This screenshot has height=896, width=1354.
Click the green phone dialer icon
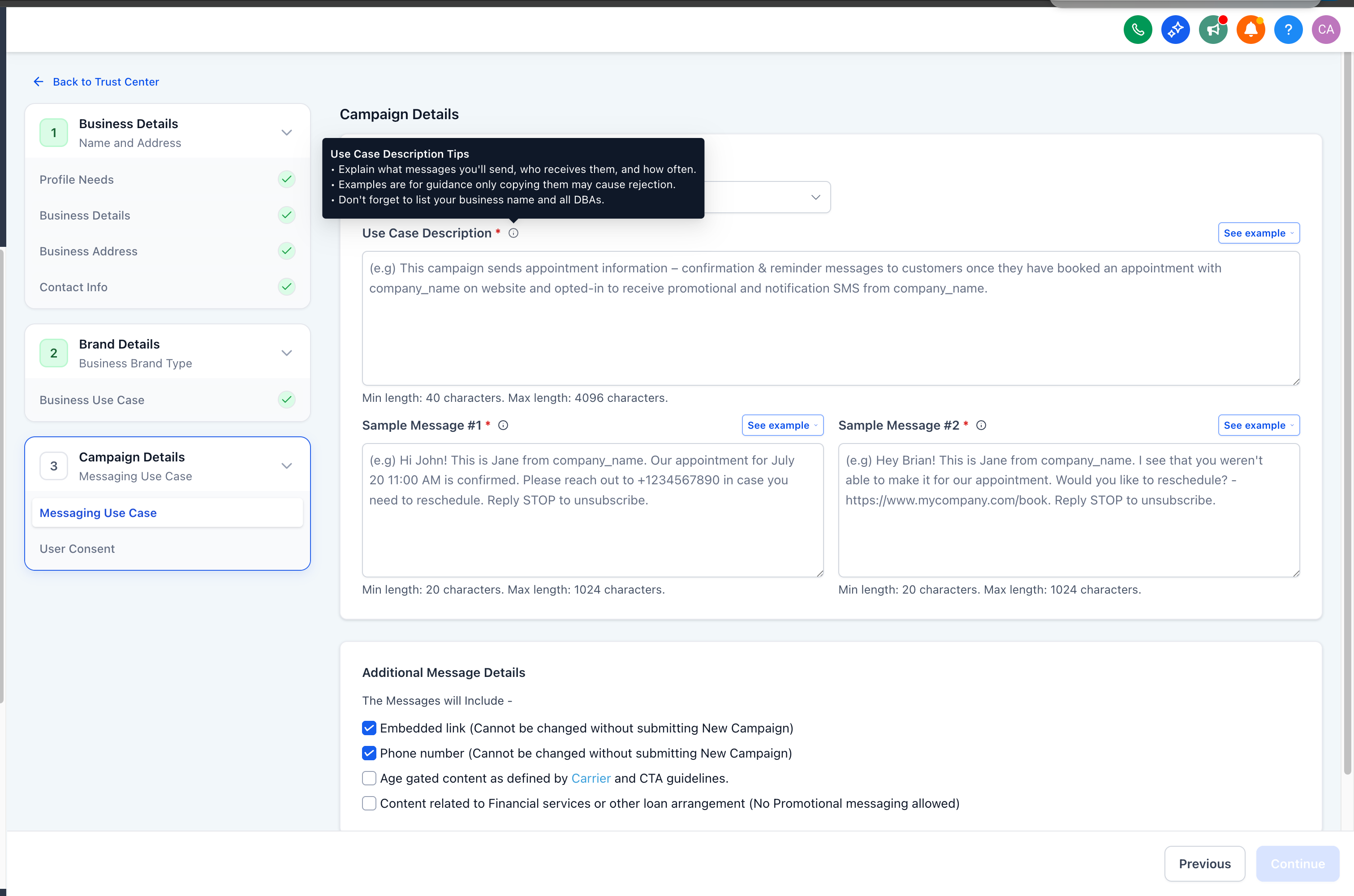(1138, 30)
